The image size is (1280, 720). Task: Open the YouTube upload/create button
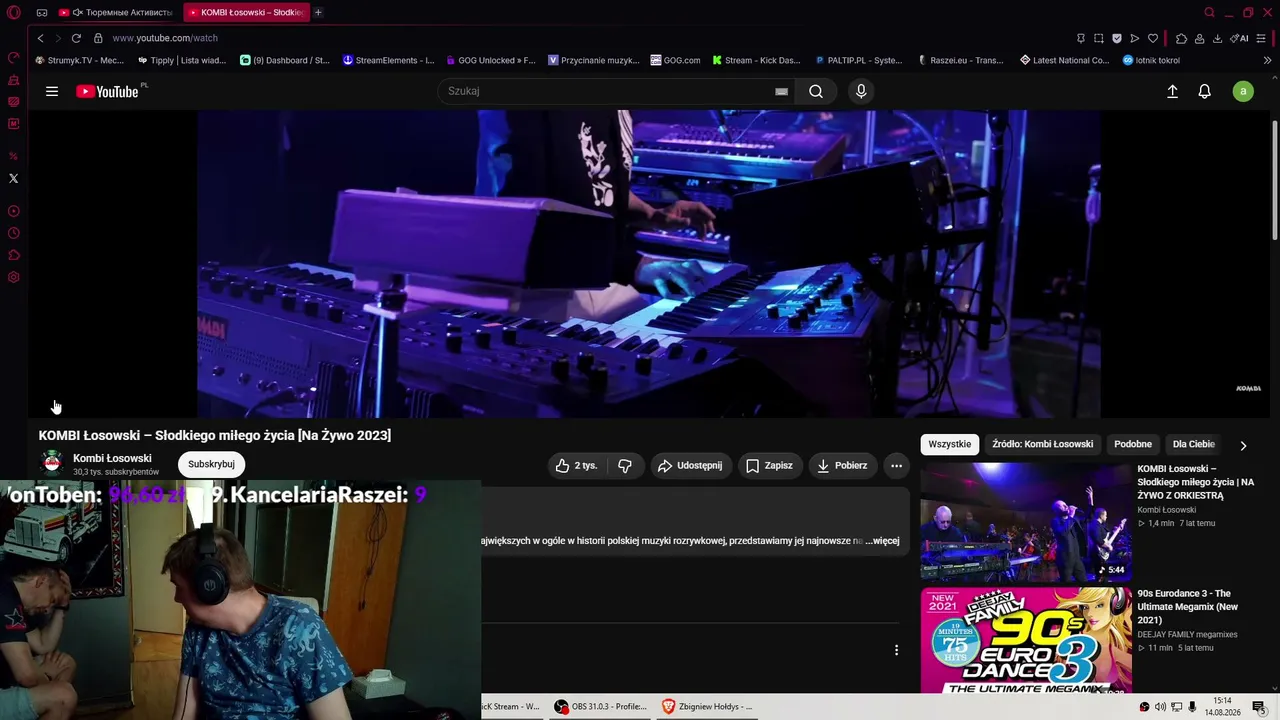pos(1173,91)
